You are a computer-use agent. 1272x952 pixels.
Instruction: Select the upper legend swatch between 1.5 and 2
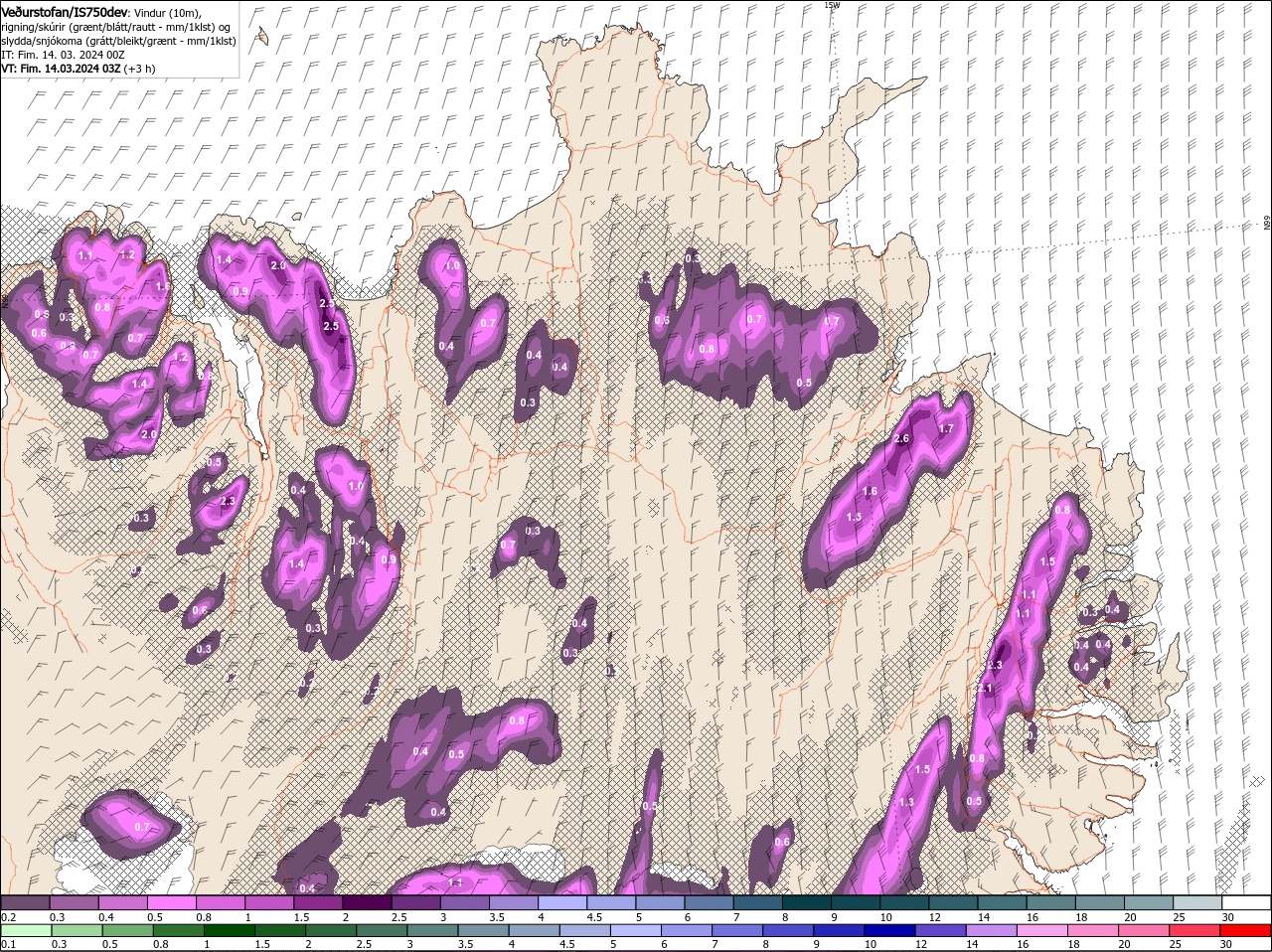coord(317,902)
